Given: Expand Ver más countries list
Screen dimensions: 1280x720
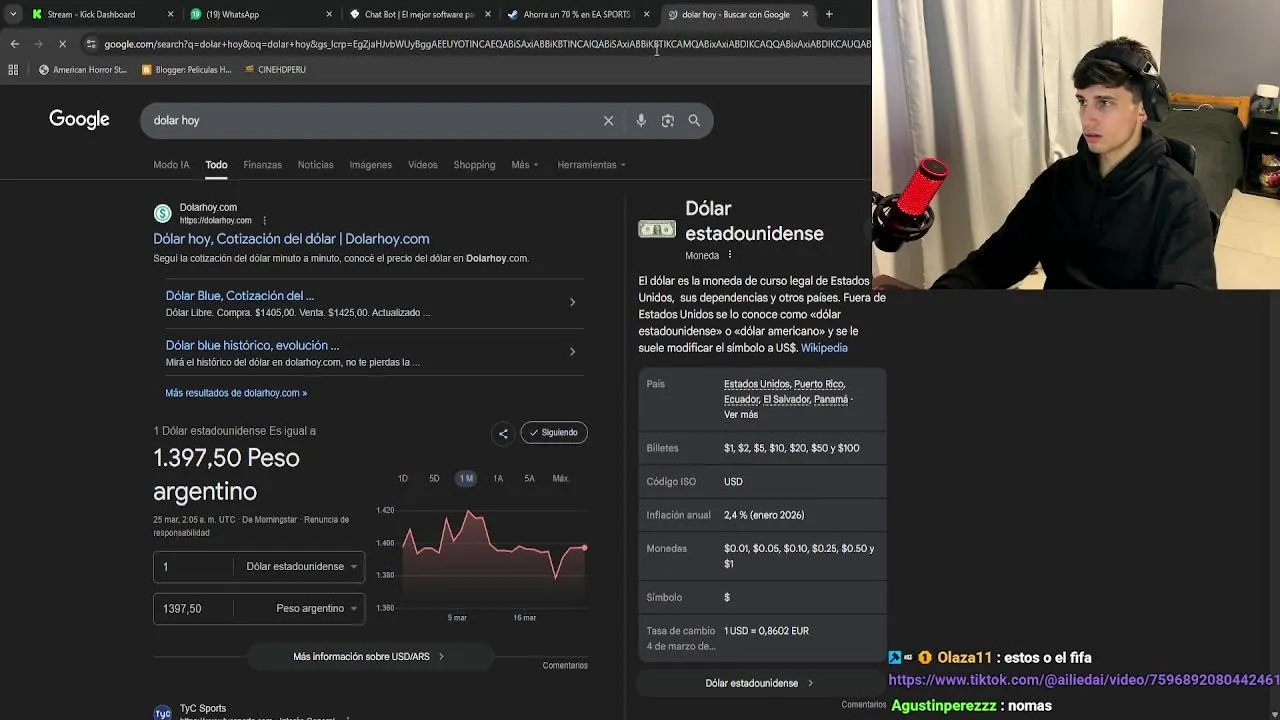Looking at the screenshot, I should click(x=741, y=415).
